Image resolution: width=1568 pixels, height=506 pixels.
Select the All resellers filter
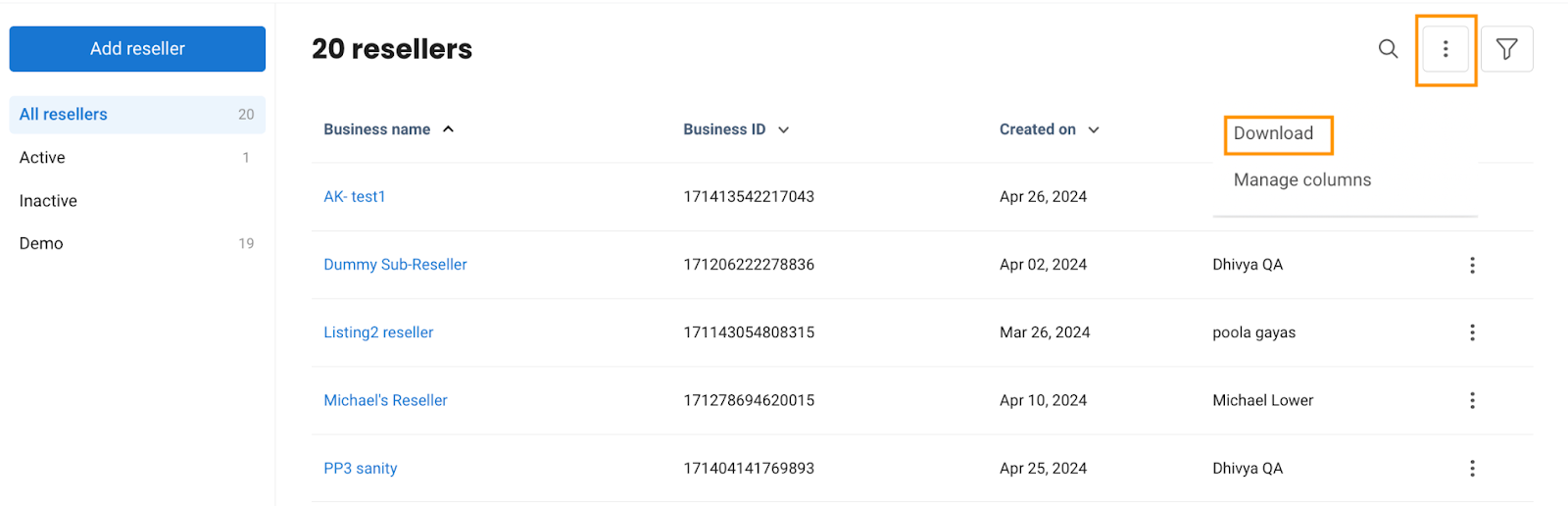(137, 114)
